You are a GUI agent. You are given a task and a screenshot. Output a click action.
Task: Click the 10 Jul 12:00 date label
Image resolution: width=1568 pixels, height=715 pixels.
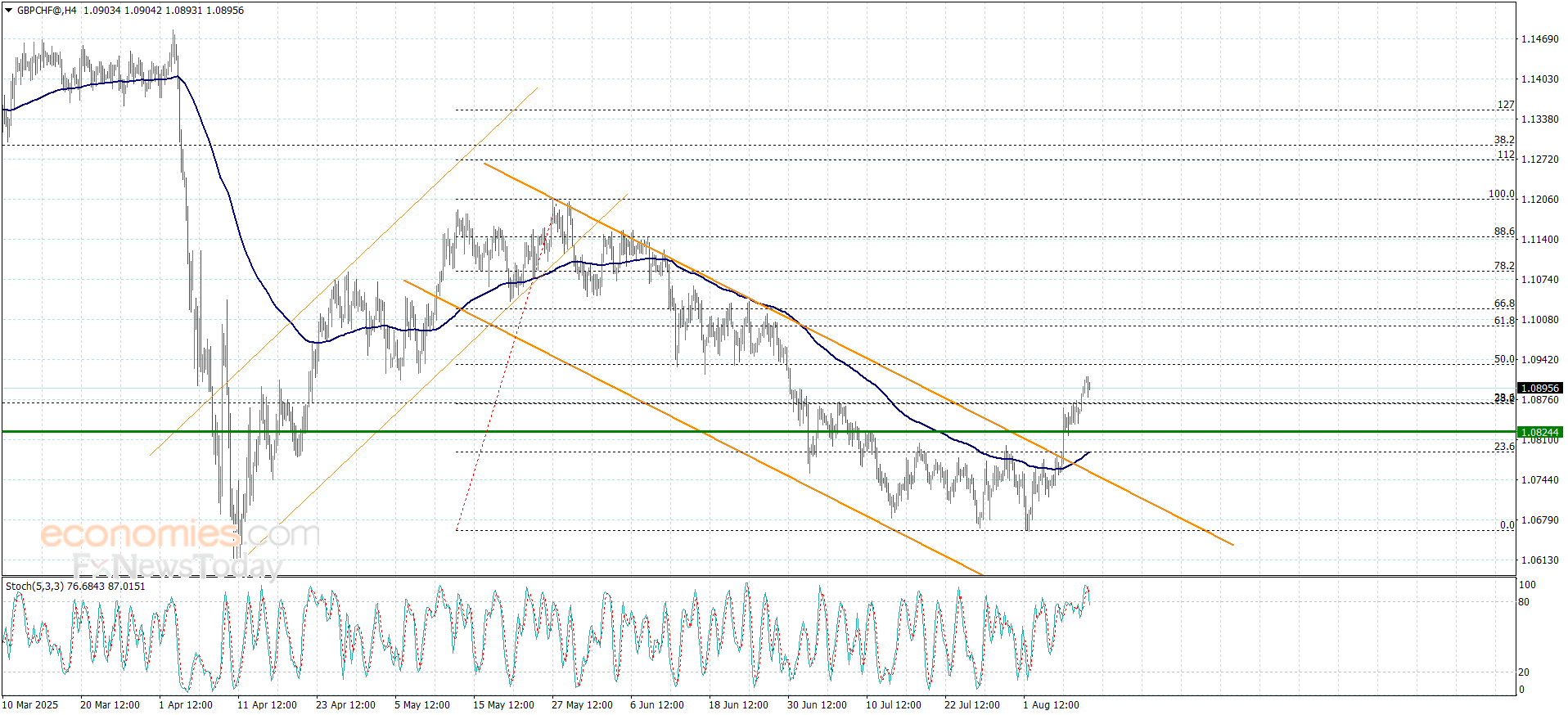894,705
